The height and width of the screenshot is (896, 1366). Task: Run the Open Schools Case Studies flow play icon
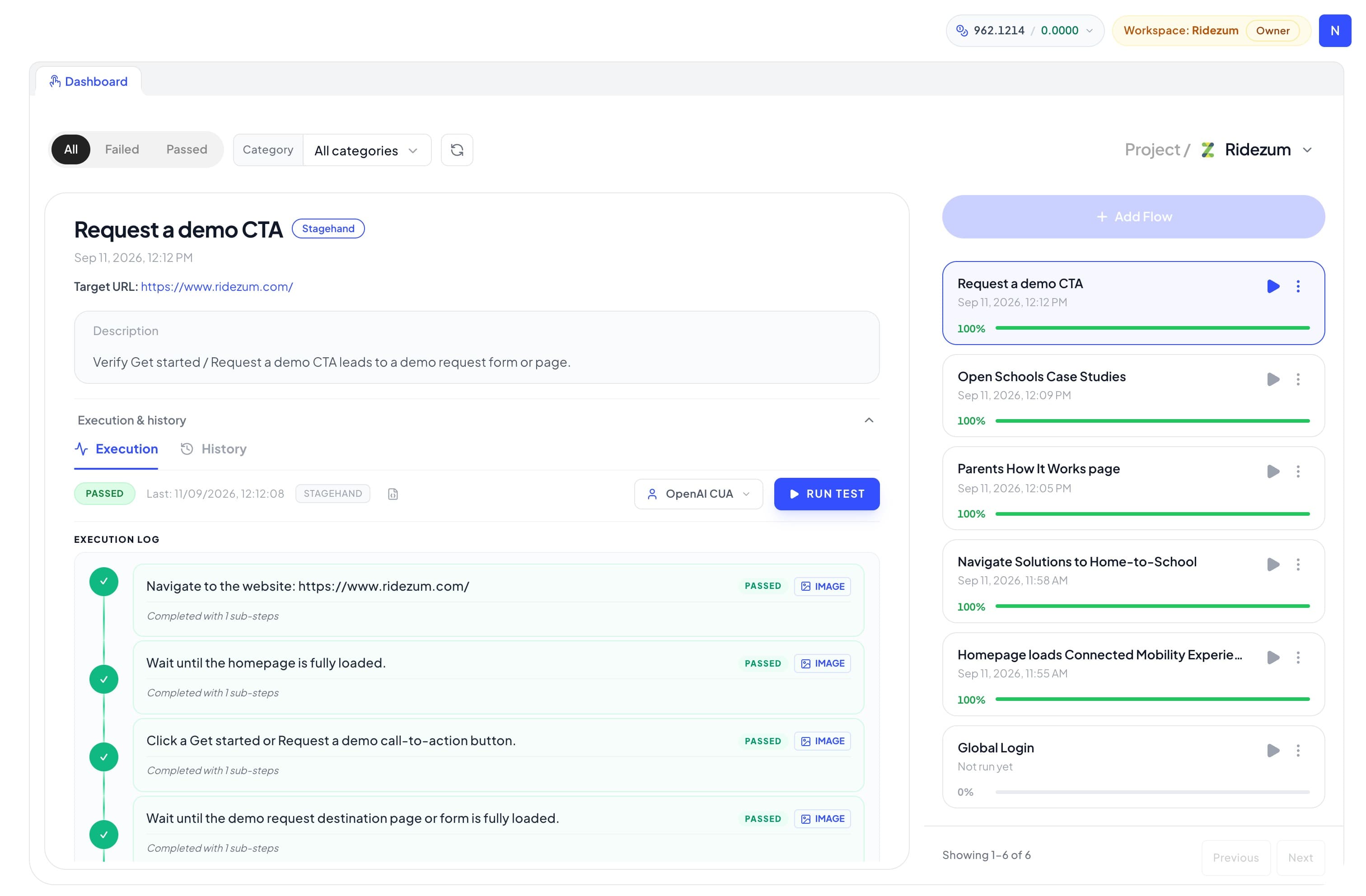click(1272, 379)
